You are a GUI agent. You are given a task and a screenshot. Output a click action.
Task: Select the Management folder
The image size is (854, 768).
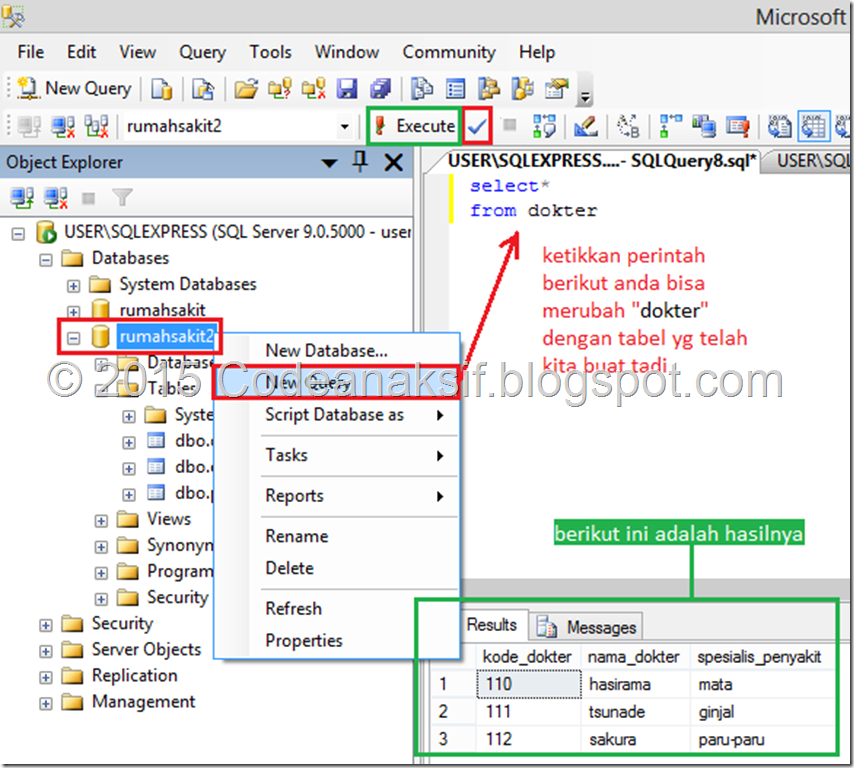coord(143,702)
